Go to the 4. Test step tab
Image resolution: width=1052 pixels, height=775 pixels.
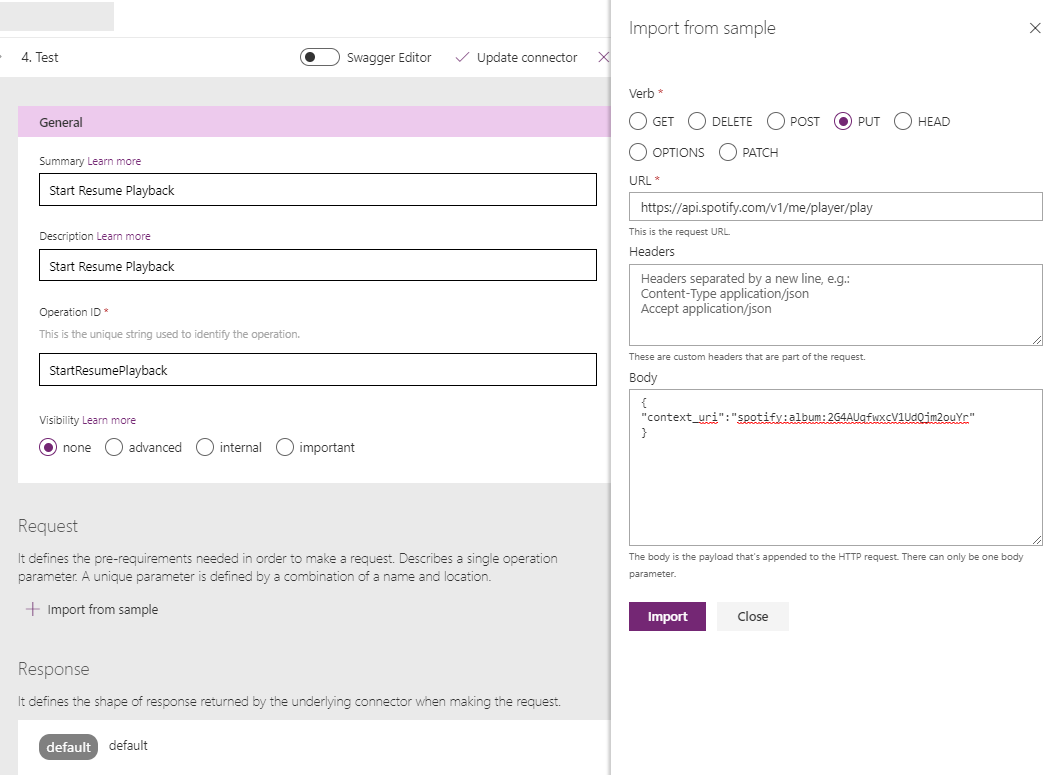click(x=40, y=58)
